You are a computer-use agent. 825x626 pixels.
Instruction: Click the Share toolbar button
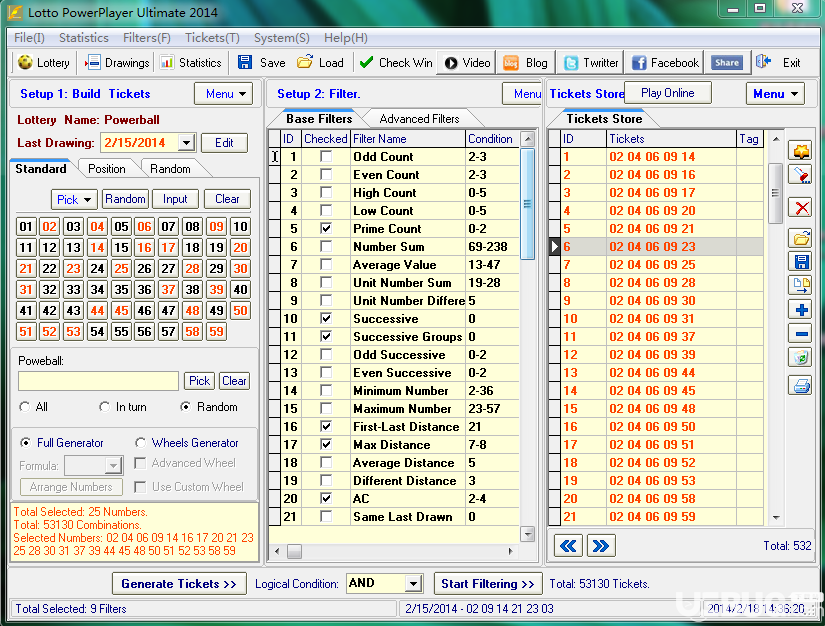pyautogui.click(x=727, y=63)
